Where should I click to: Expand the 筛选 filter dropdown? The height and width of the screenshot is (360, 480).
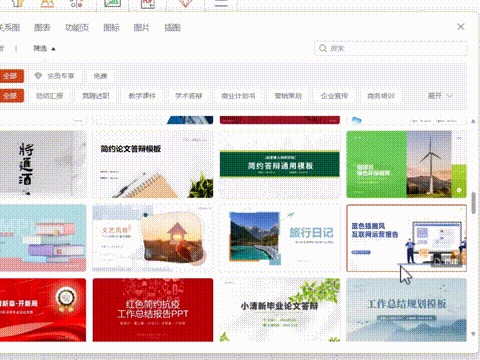coord(44,49)
